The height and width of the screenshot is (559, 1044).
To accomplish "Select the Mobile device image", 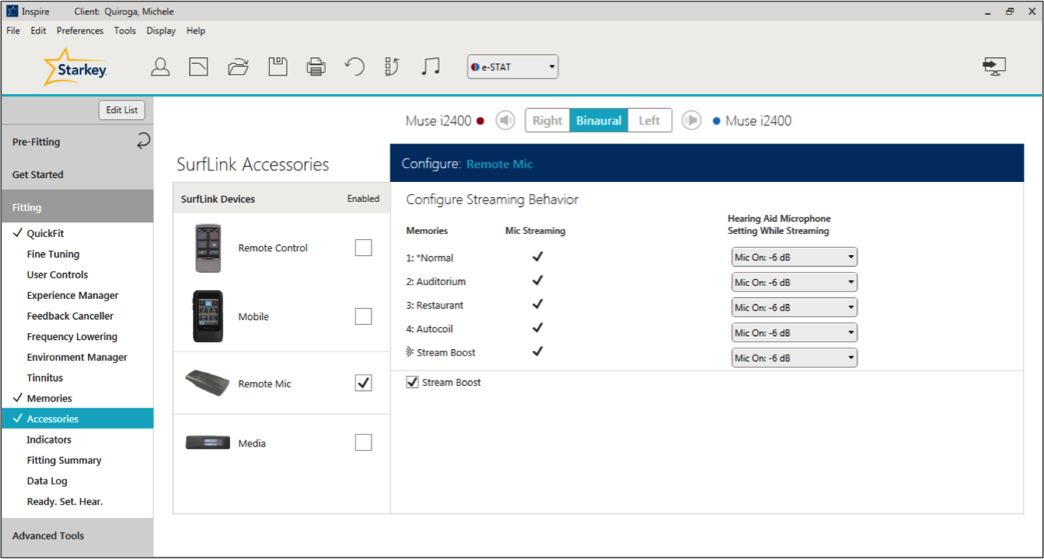I will tap(208, 316).
